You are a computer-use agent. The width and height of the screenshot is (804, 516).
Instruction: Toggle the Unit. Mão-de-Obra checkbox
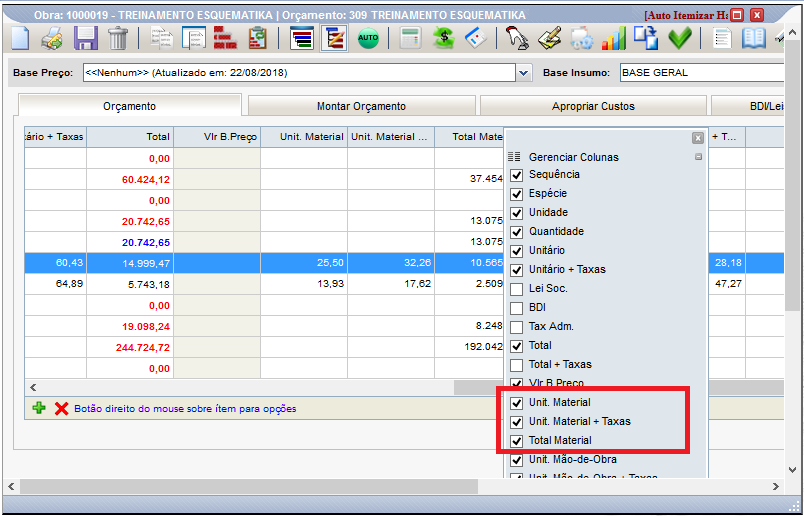(517, 460)
